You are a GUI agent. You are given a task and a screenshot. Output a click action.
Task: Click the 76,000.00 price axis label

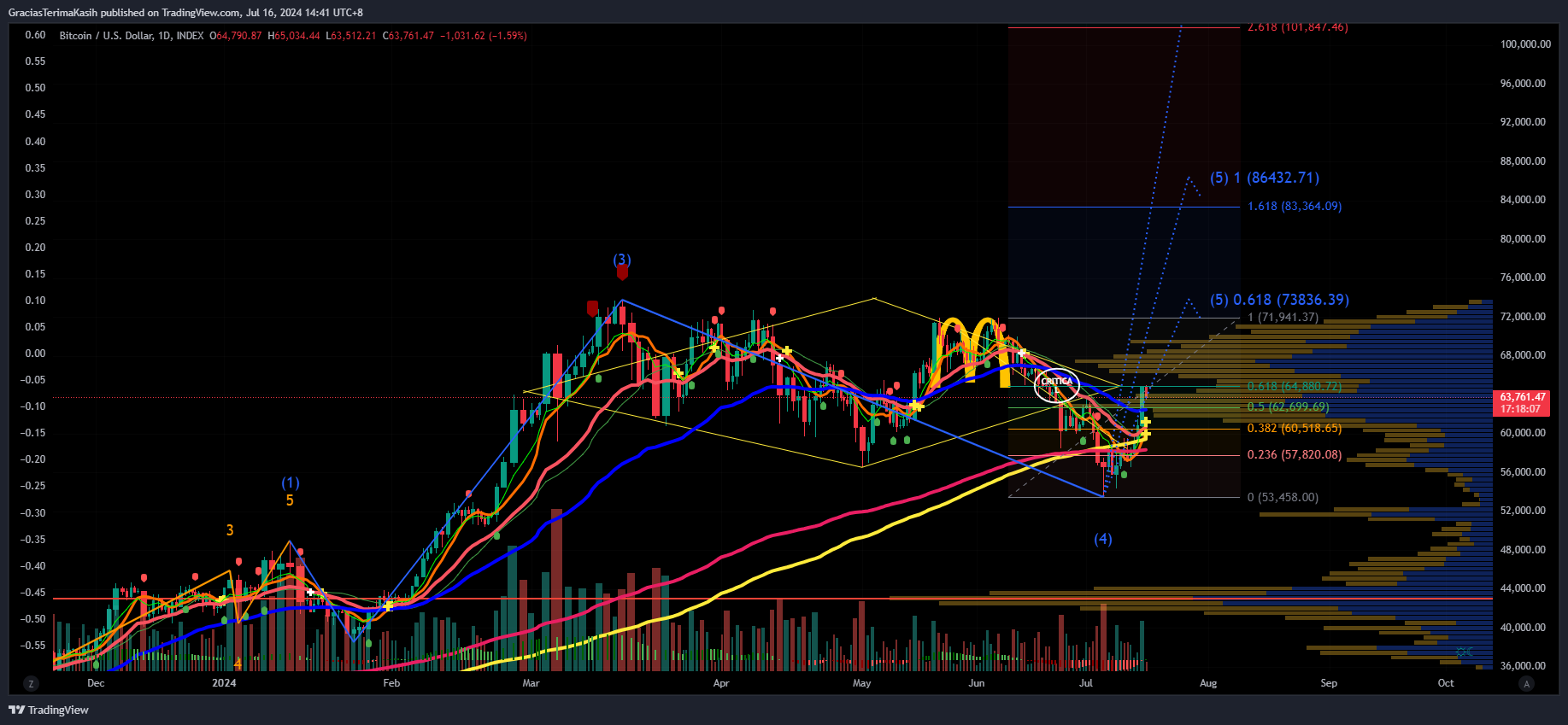[1523, 278]
